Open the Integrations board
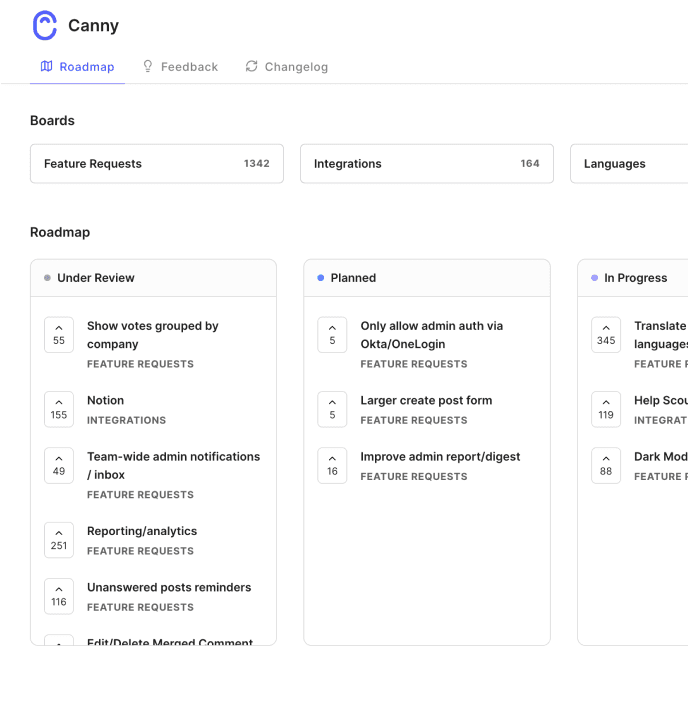Screen dimensions: 688x714 [427, 164]
